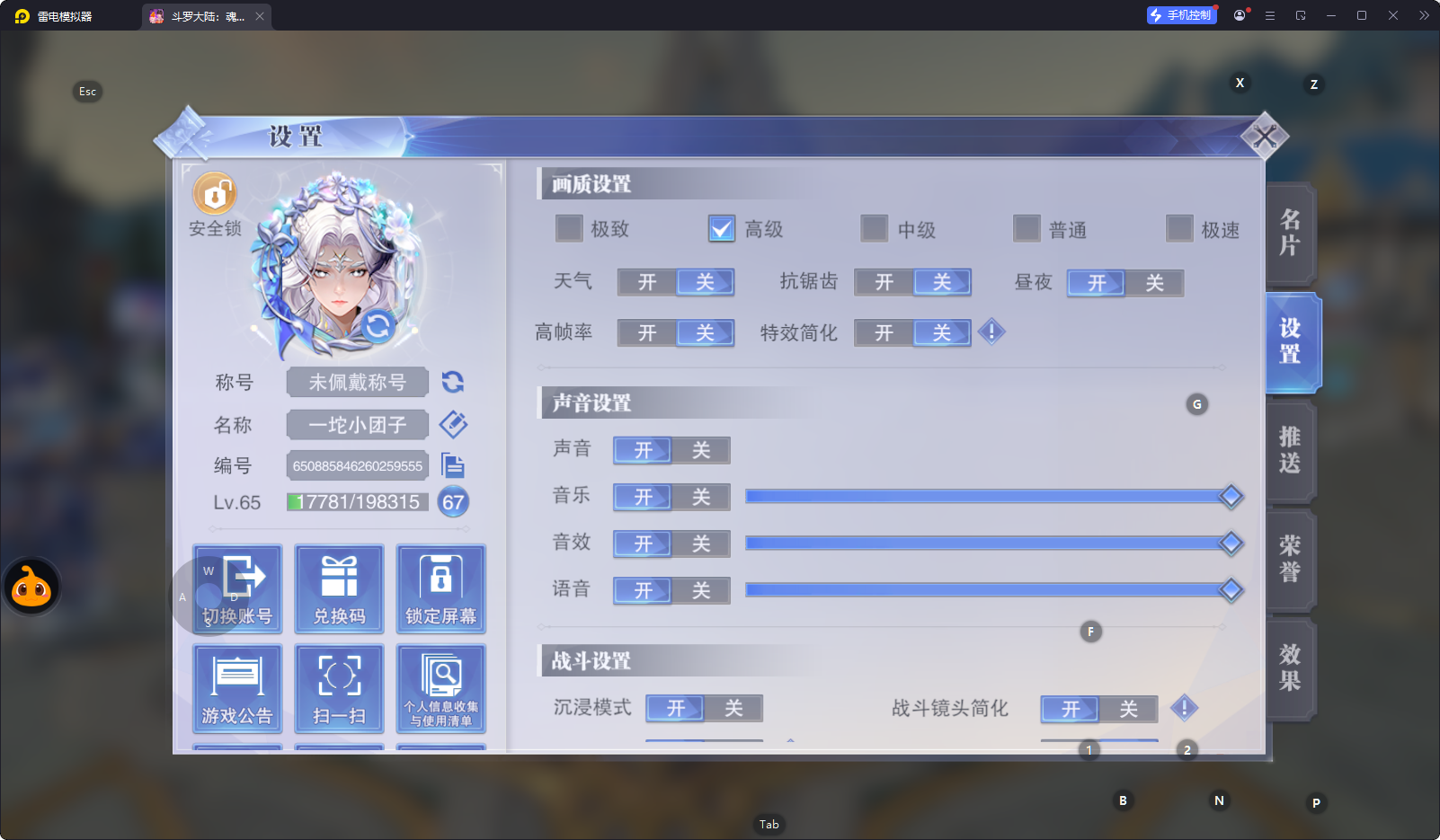This screenshot has height=840, width=1440.
Task: Turn sound effects (音效) off
Action: tap(701, 544)
